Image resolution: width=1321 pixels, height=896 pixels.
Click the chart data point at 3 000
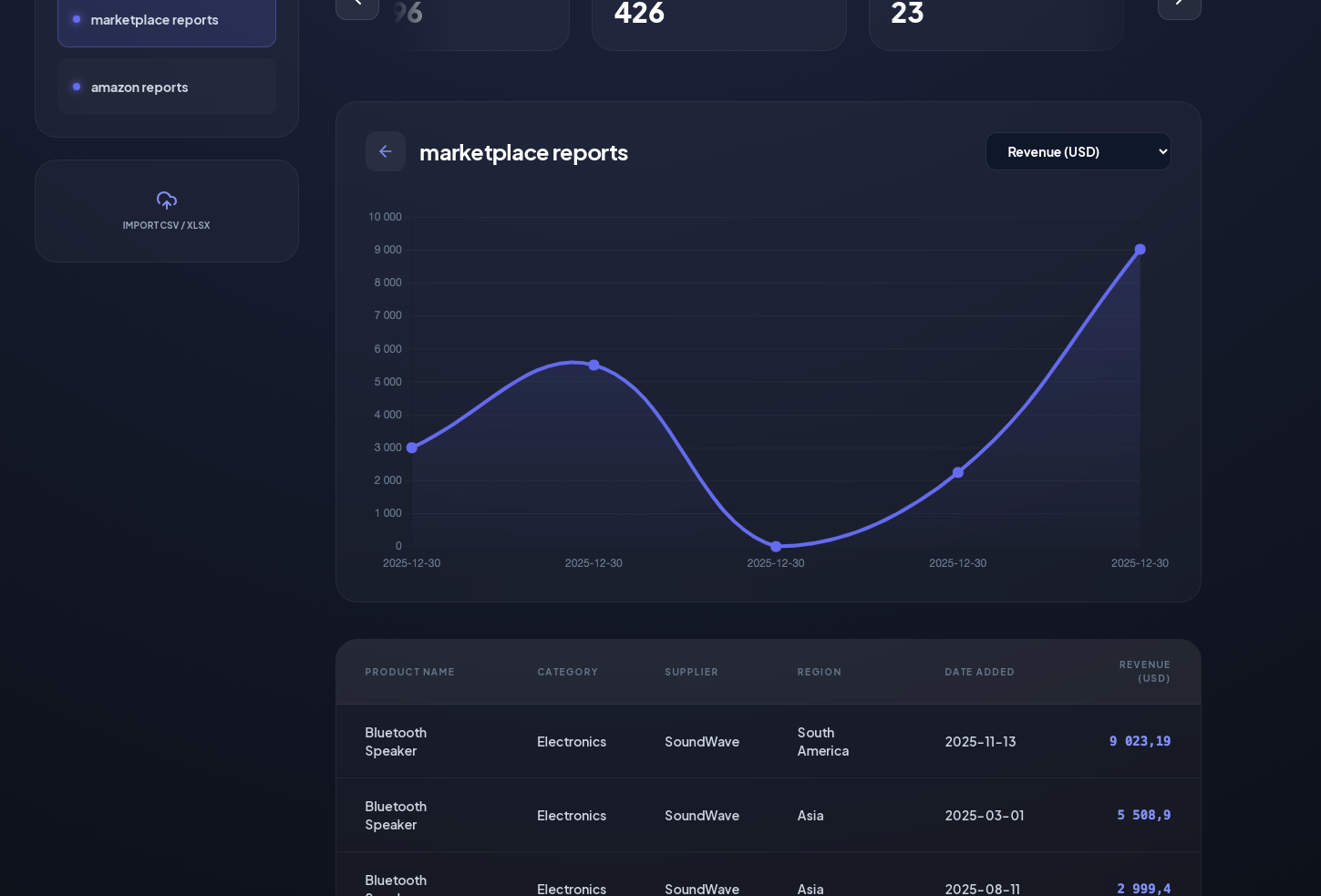pos(412,448)
